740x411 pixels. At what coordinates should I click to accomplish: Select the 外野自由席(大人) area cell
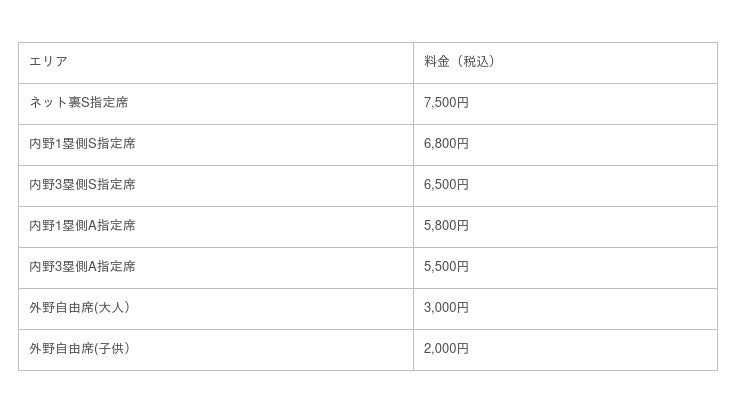coord(215,308)
